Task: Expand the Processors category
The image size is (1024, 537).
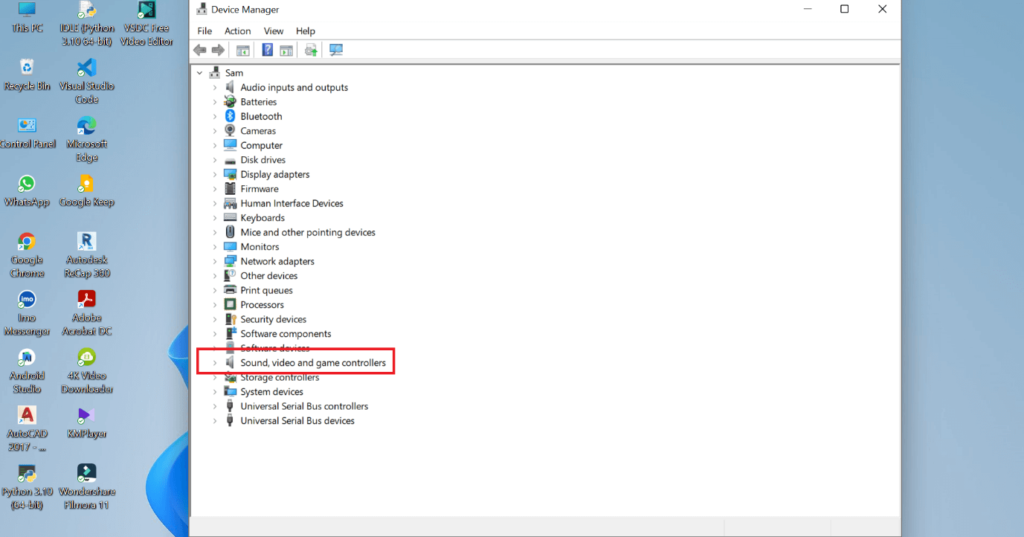Action: tap(214, 305)
